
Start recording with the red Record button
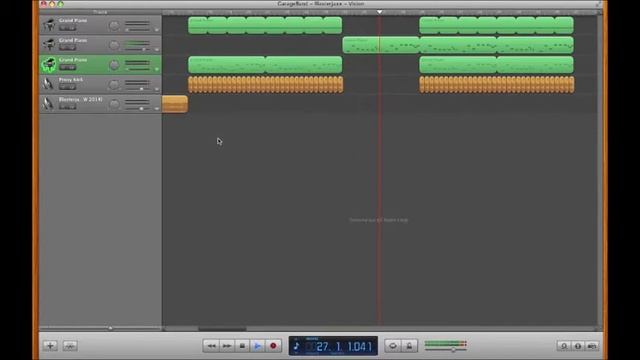pyautogui.click(x=273, y=346)
